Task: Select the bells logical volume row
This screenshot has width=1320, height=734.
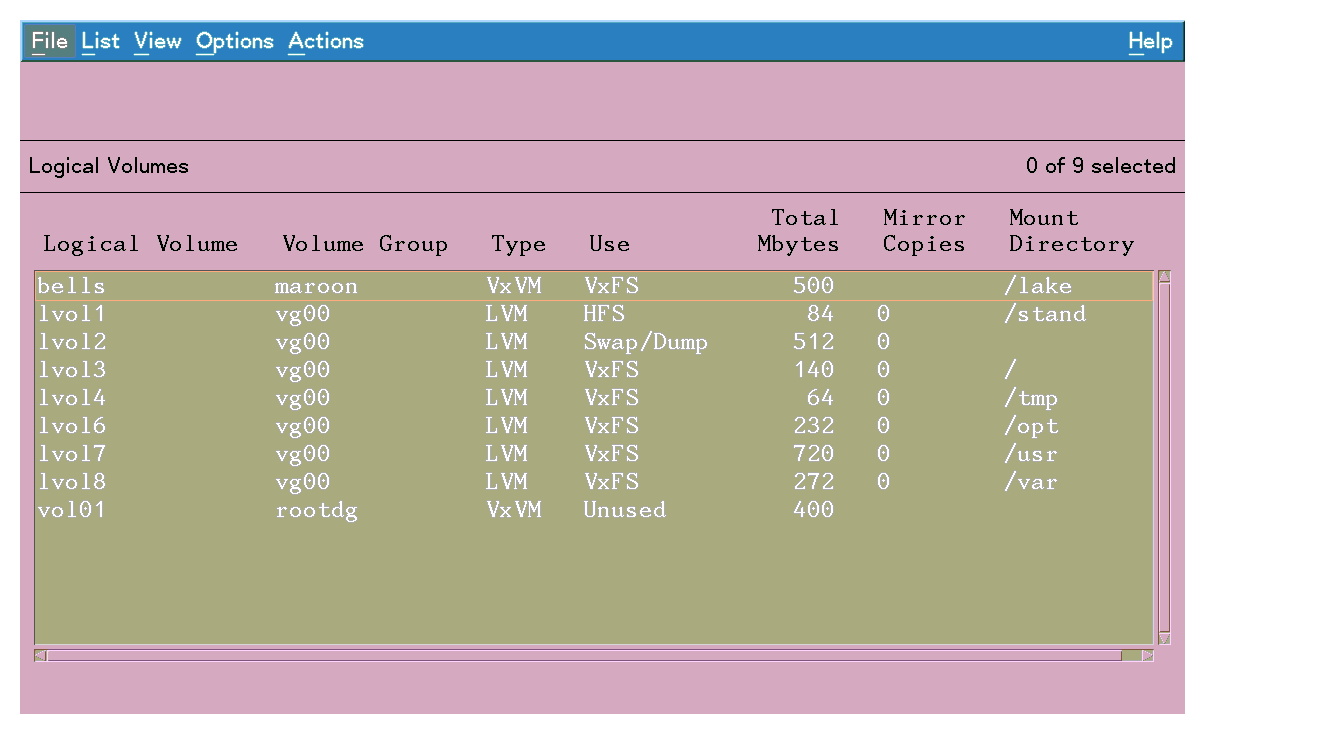Action: point(72,286)
